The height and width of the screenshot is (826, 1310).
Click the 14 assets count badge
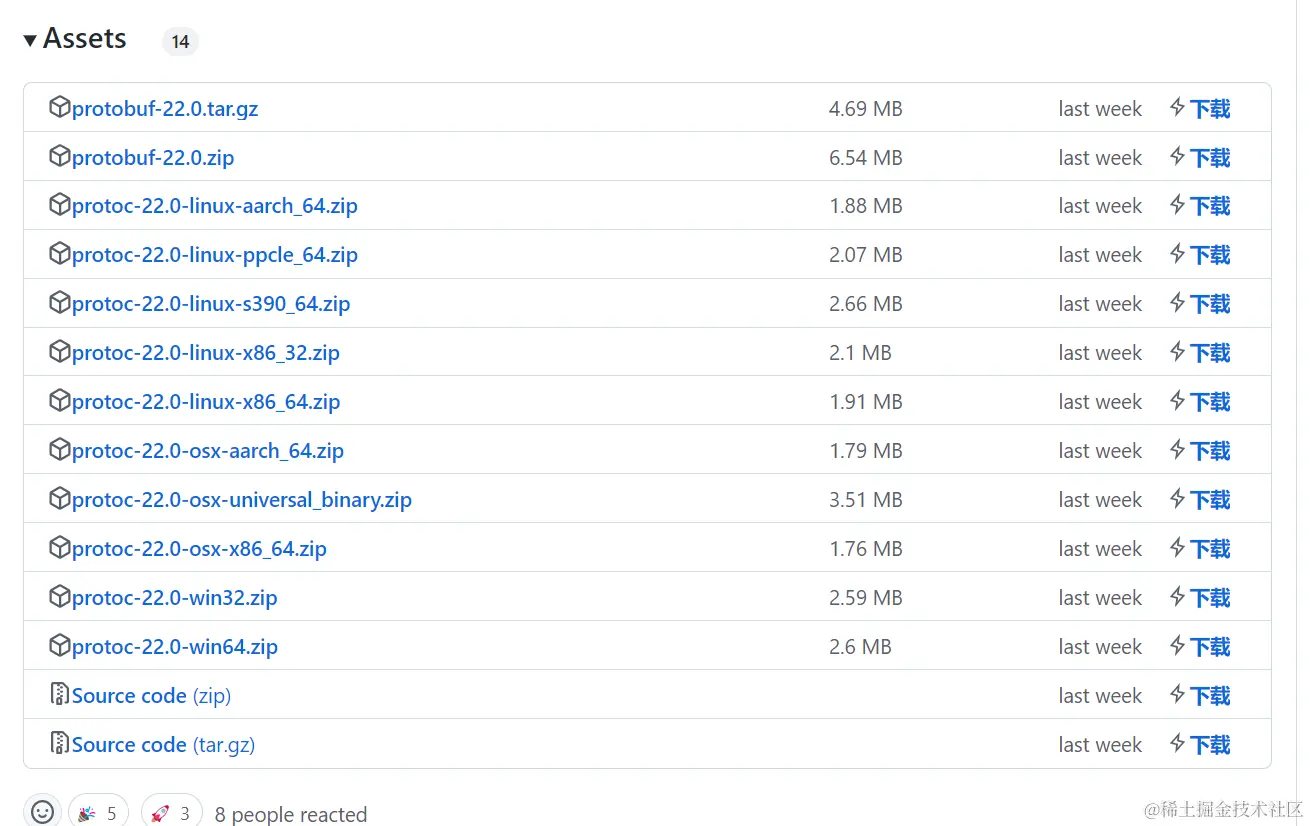[180, 42]
